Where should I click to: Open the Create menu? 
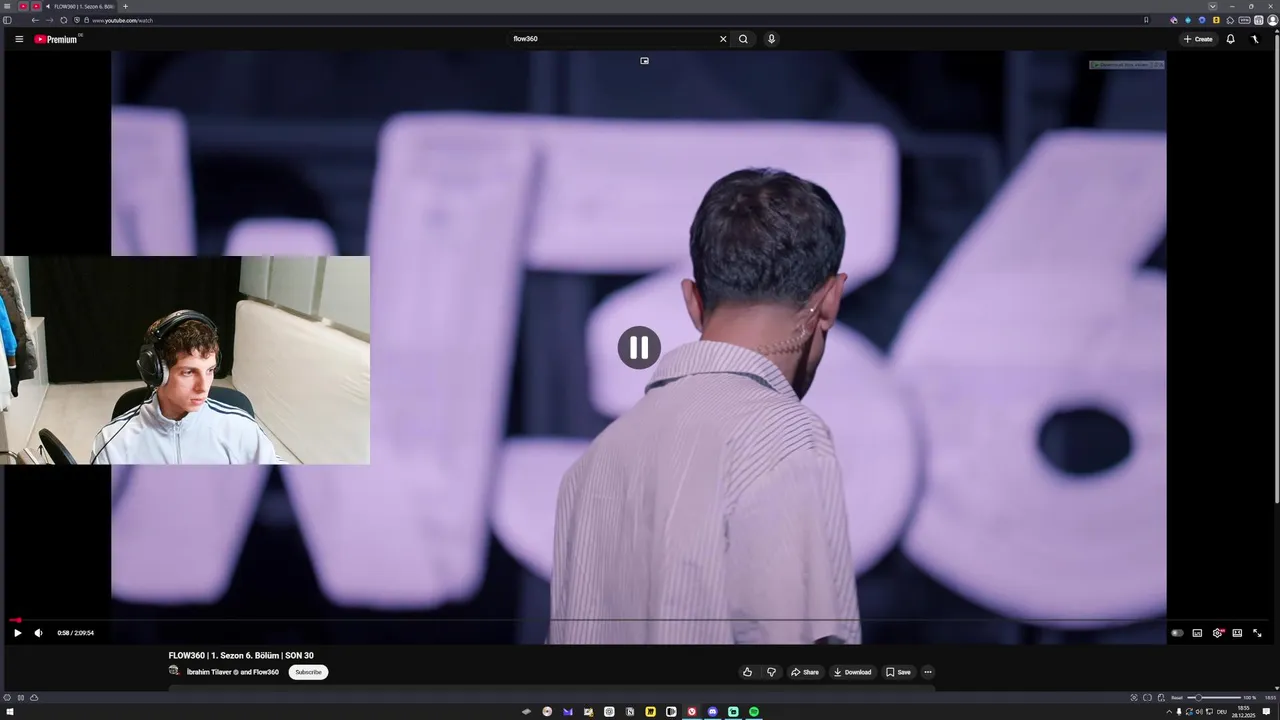pyautogui.click(x=1198, y=39)
